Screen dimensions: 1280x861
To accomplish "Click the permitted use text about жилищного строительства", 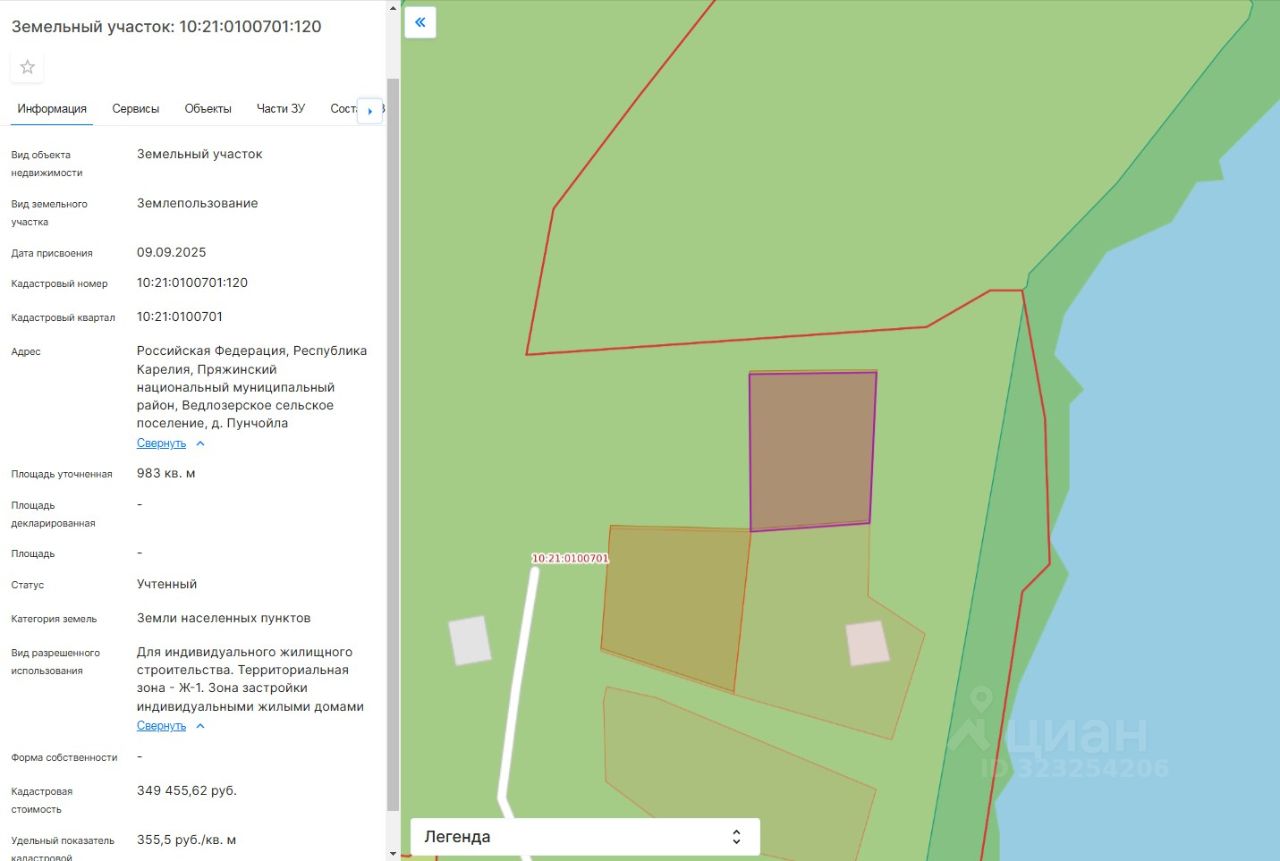I will [250, 679].
